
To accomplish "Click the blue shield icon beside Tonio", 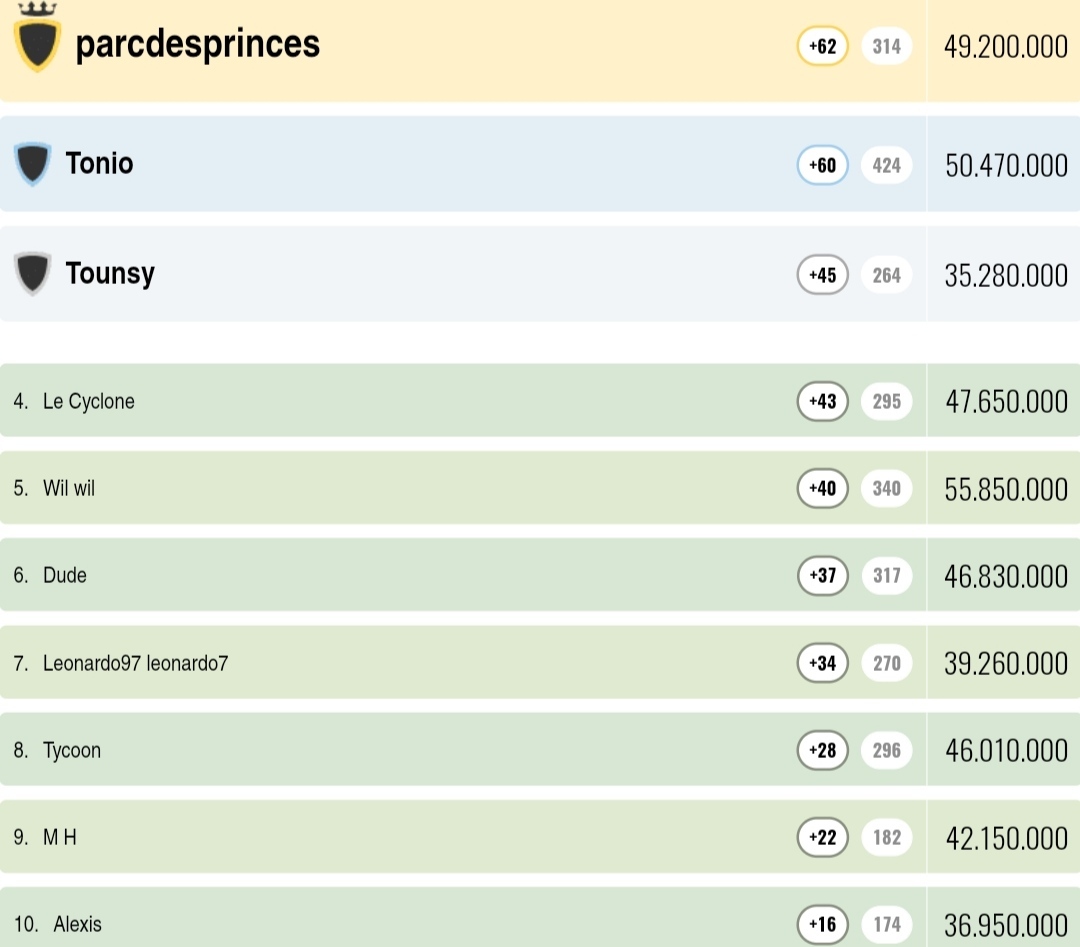I will [32, 164].
